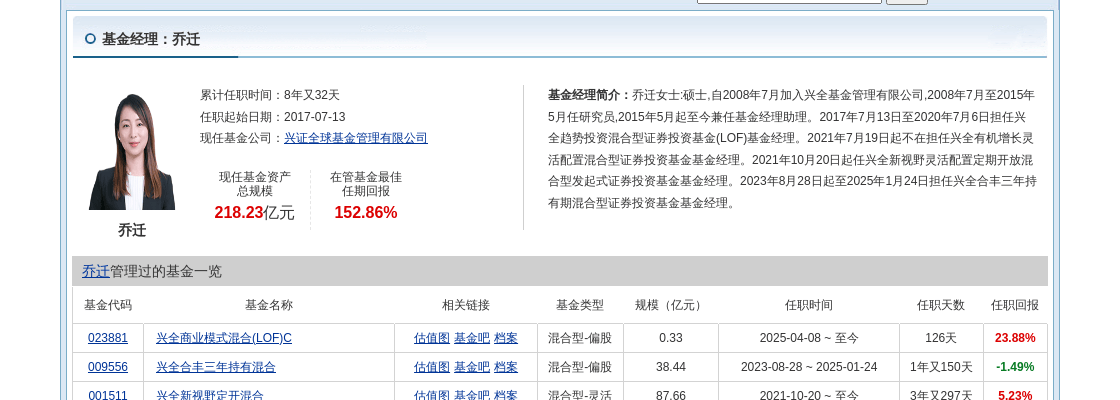Screen dimensions: 1120x400
Task: Open 兴全商业模式混合(LOF)C fund page
Action: point(224,338)
